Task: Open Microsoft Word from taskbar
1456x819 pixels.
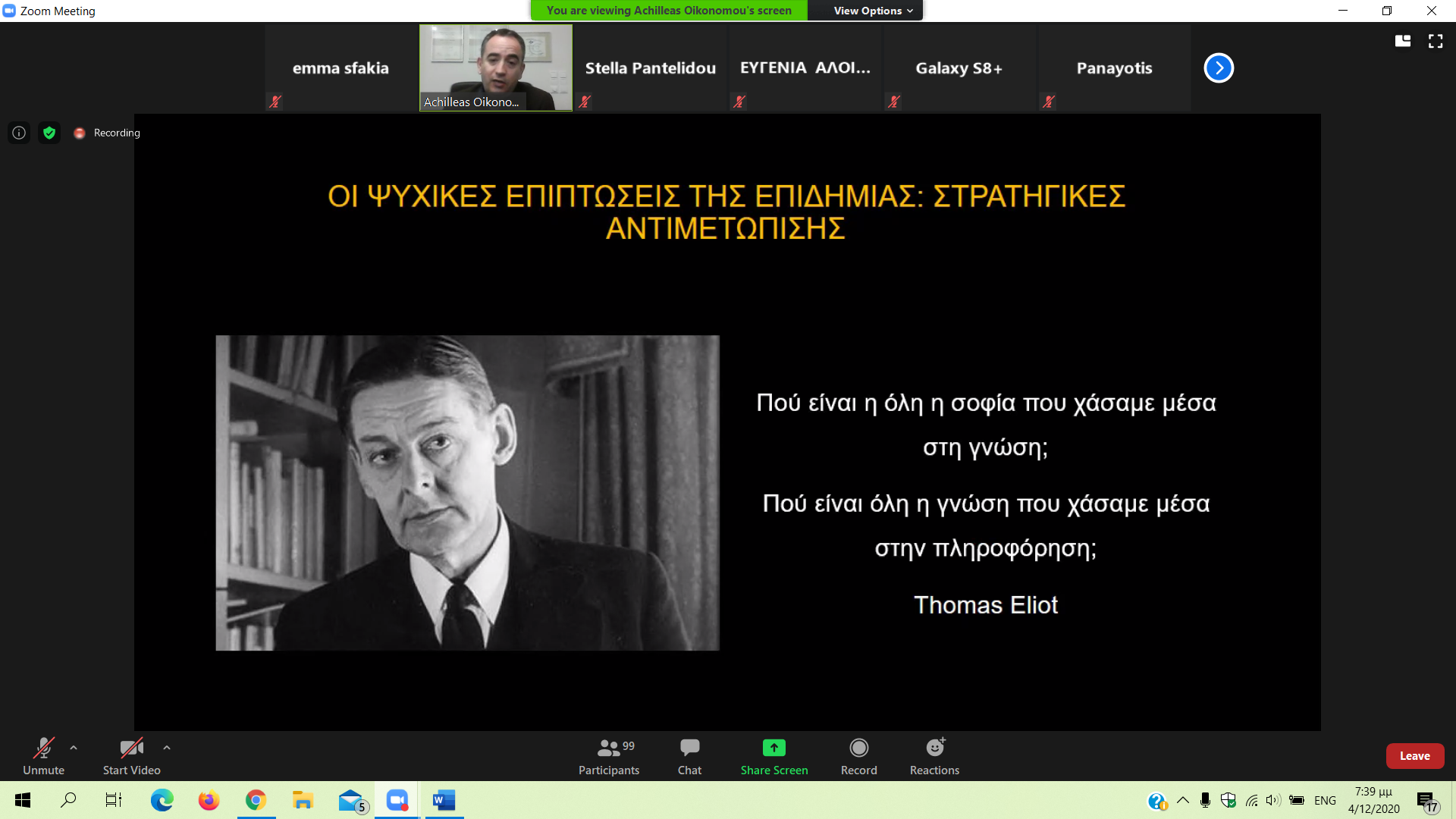Action: tap(444, 800)
